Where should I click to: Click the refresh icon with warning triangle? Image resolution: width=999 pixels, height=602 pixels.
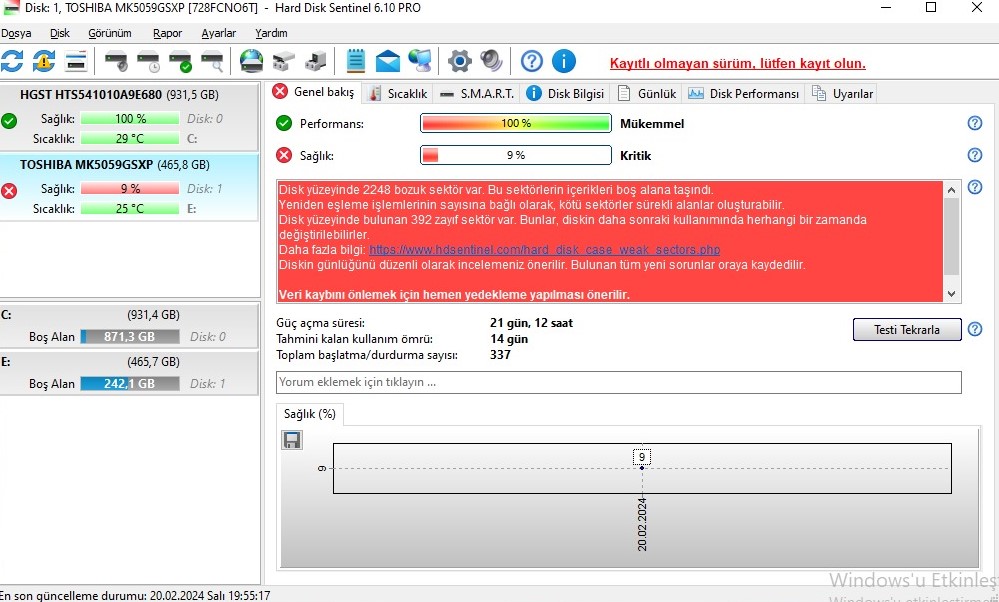point(43,61)
